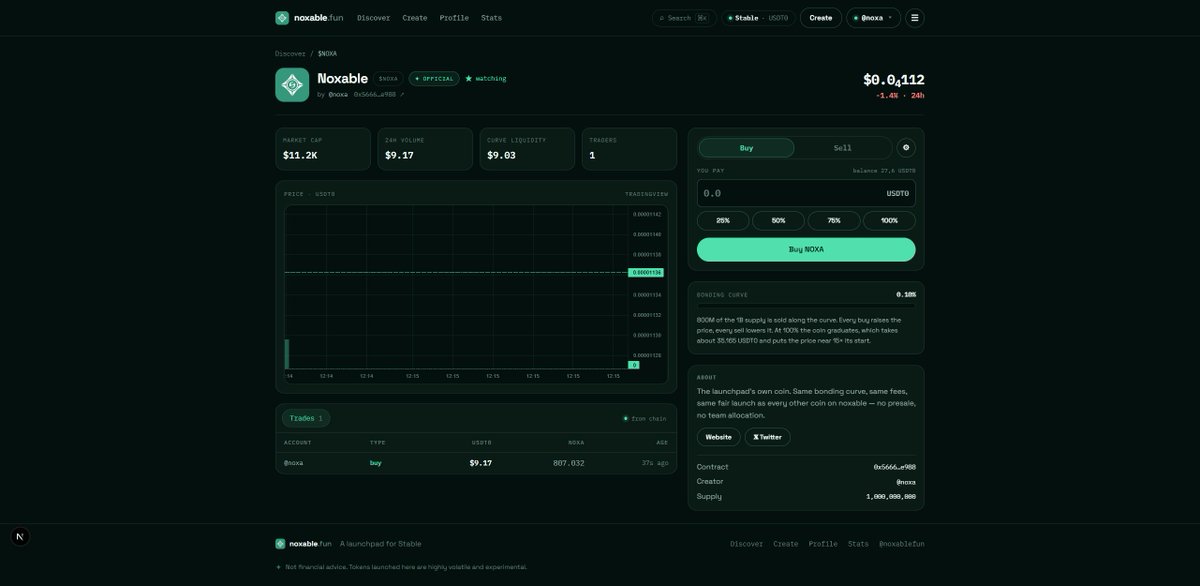Click the bonding curve 0.10% progress value

[x=906, y=295]
